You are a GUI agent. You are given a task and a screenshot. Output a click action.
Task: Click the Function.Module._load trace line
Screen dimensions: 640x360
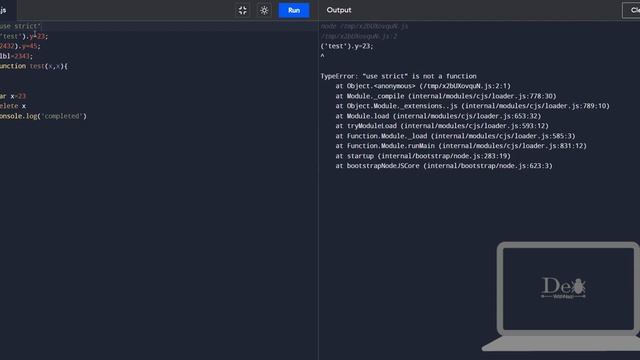(455, 136)
